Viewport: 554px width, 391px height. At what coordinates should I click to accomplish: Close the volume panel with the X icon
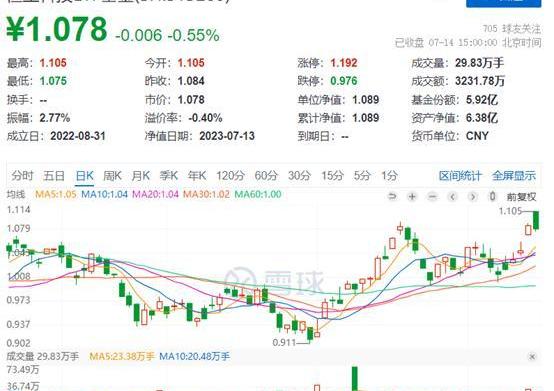pos(532,357)
